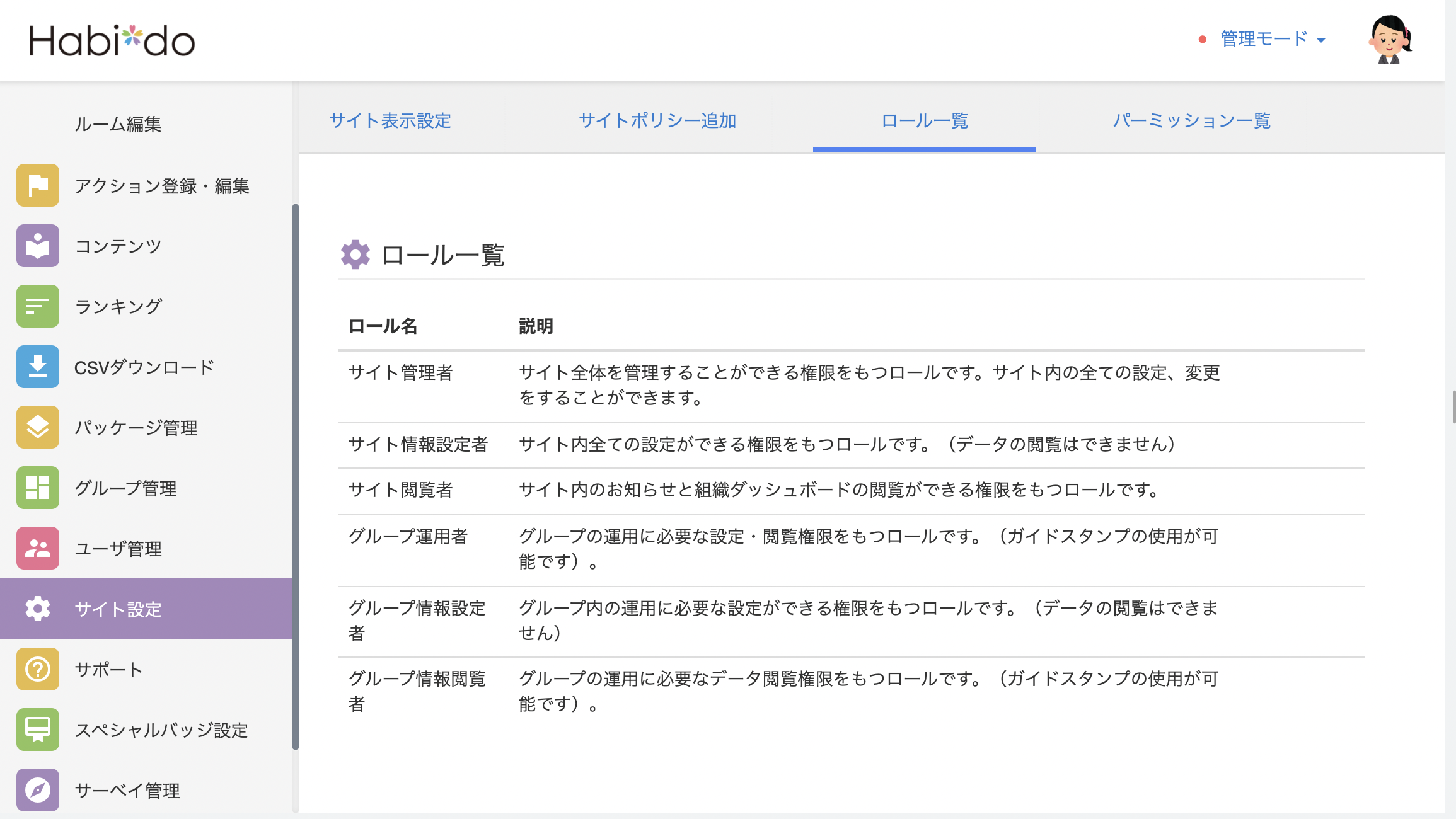1456x819 pixels.
Task: Click the パッケージ管理 layers icon
Action: [x=38, y=427]
